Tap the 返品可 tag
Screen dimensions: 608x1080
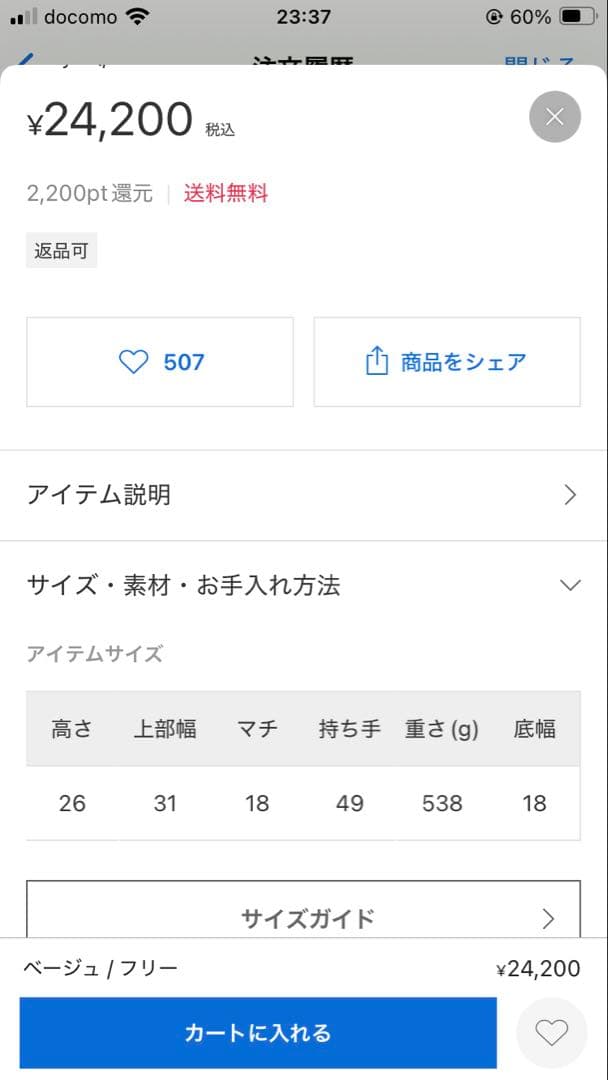pyautogui.click(x=61, y=249)
